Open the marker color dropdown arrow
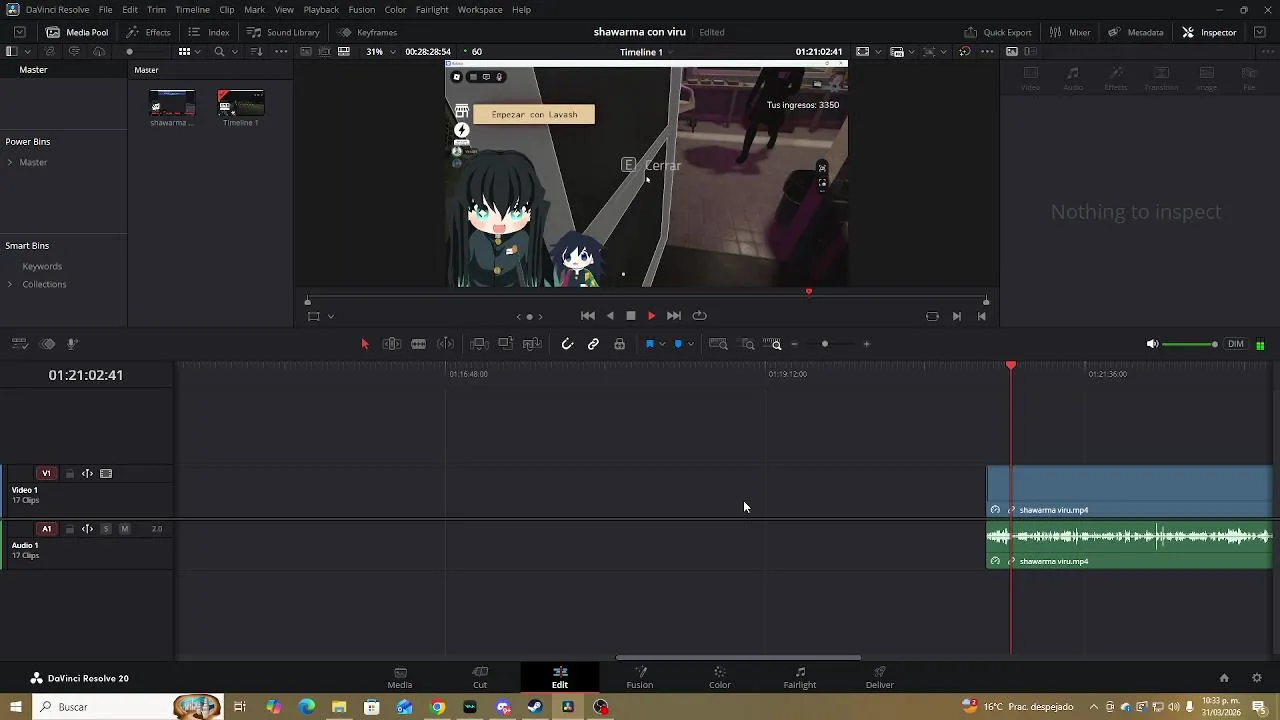Image resolution: width=1280 pixels, height=720 pixels. 691,344
